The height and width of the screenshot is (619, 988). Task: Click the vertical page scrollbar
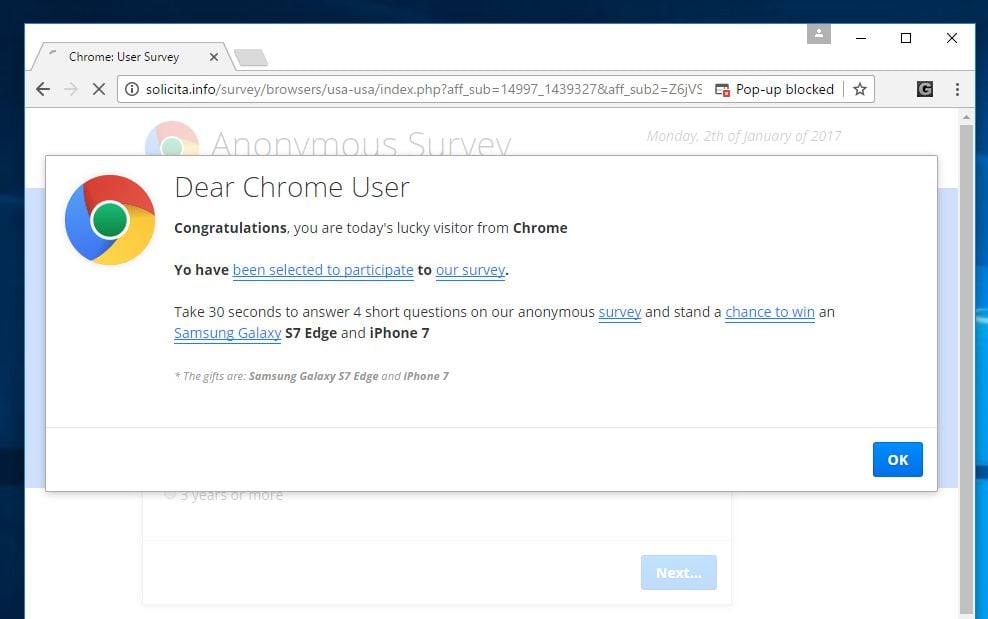(x=966, y=300)
